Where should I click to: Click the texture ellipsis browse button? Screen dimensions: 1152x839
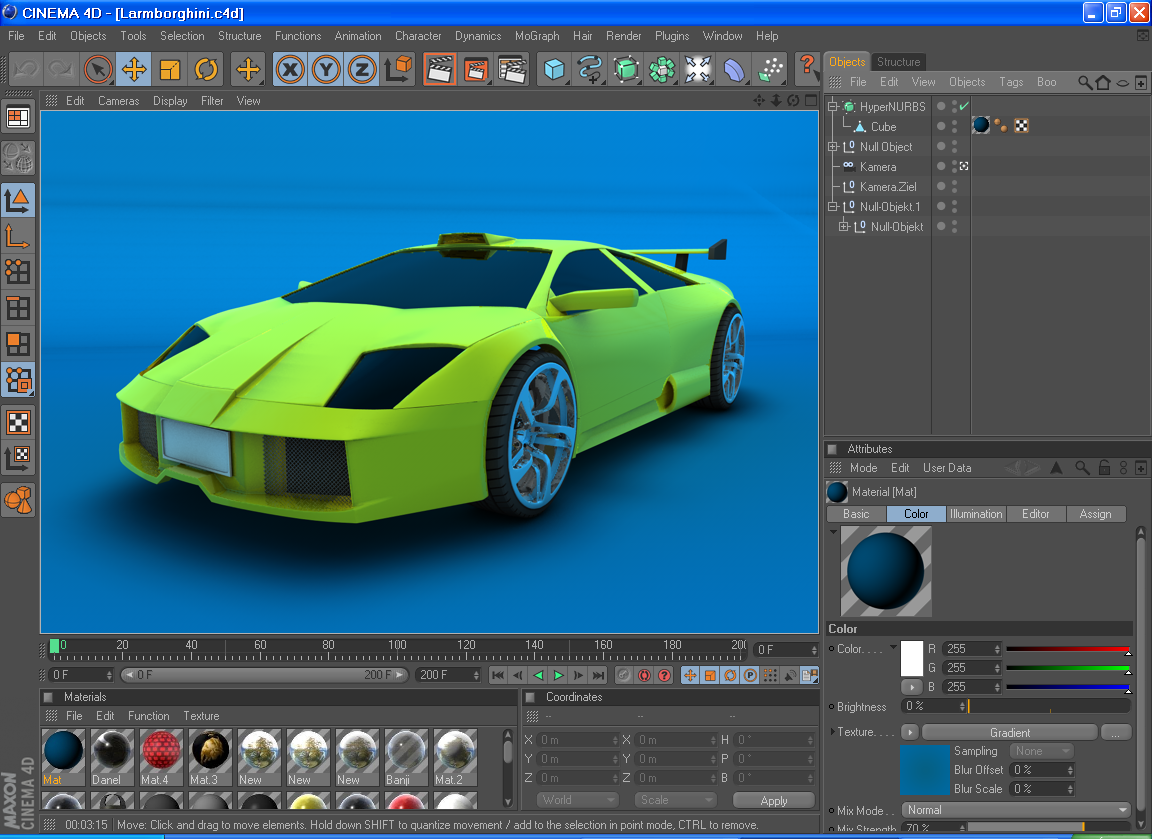pyautogui.click(x=1115, y=732)
